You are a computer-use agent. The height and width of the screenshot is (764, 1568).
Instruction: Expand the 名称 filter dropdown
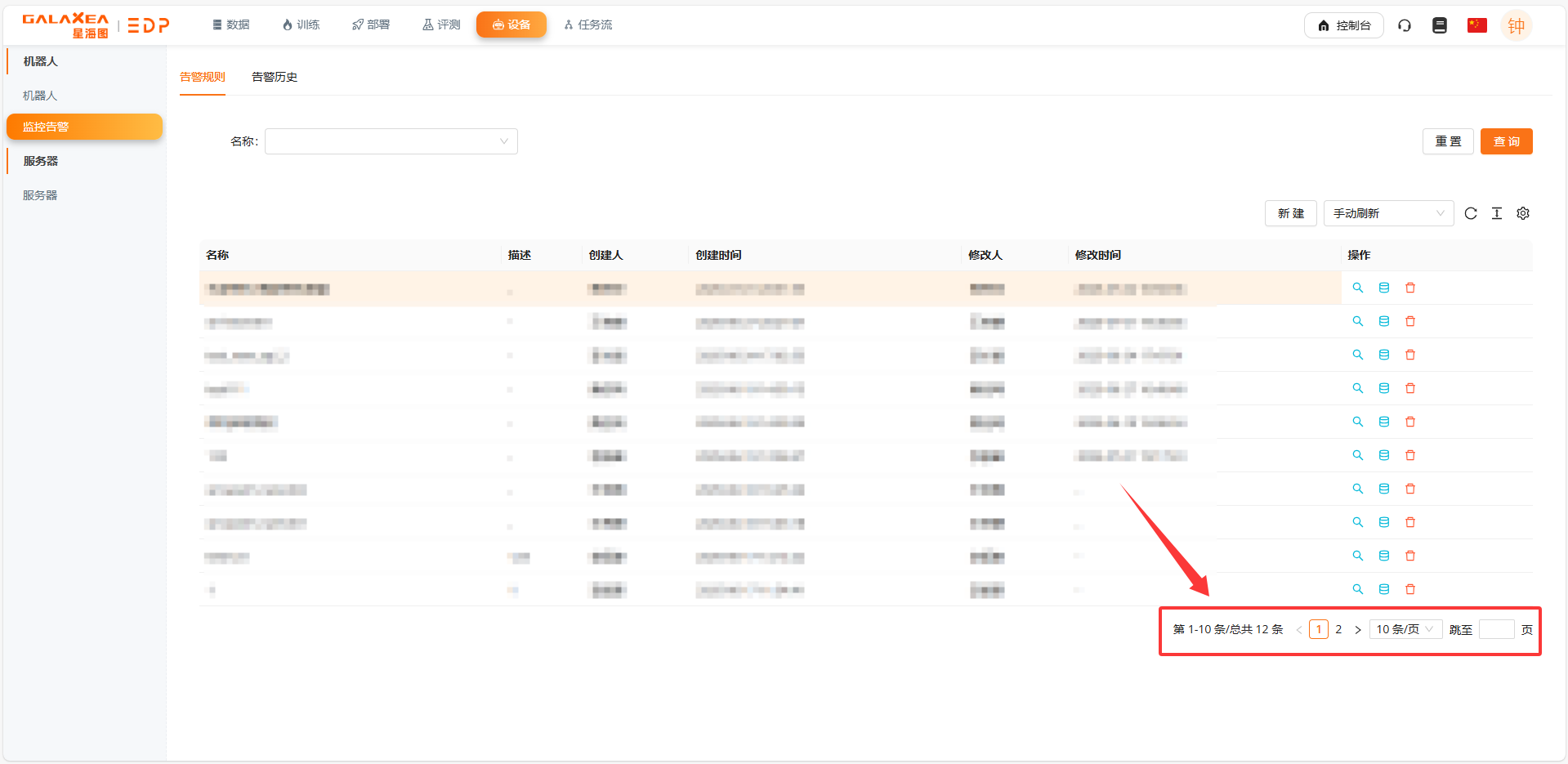point(391,141)
